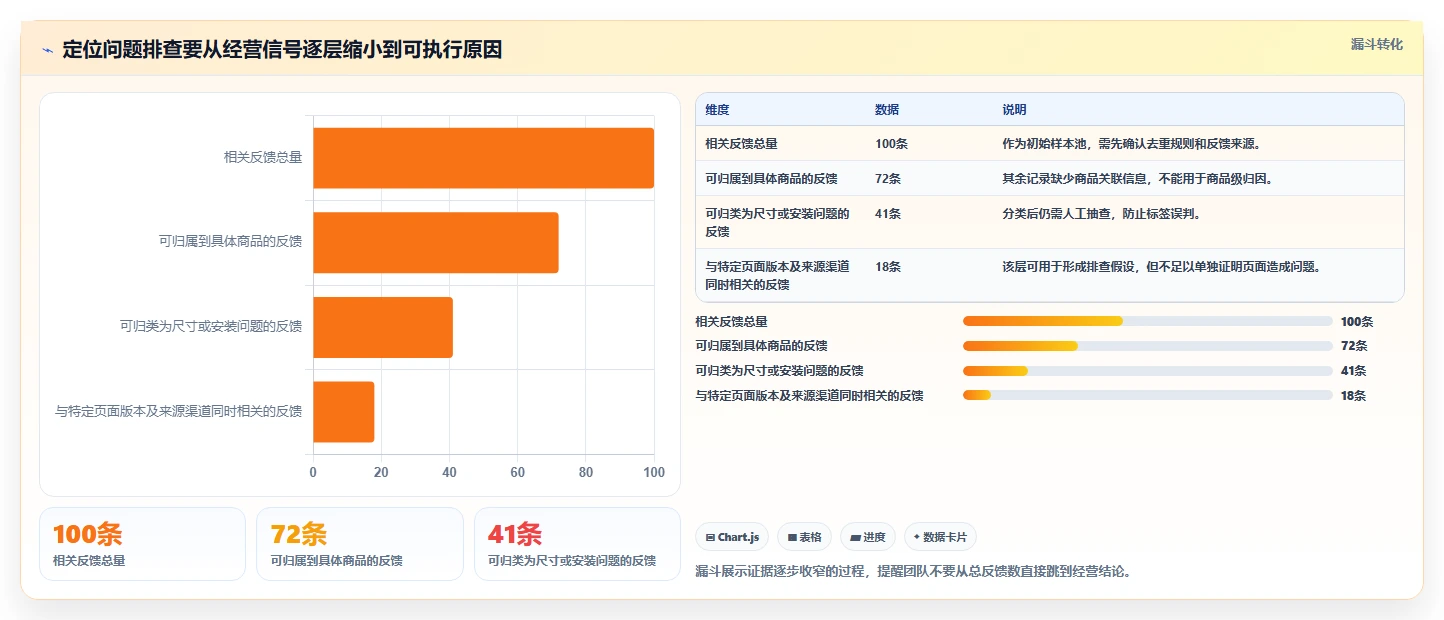The width and height of the screenshot is (1444, 620).
Task: Click the 漏斗转化 label at top right
Action: coord(1377,45)
